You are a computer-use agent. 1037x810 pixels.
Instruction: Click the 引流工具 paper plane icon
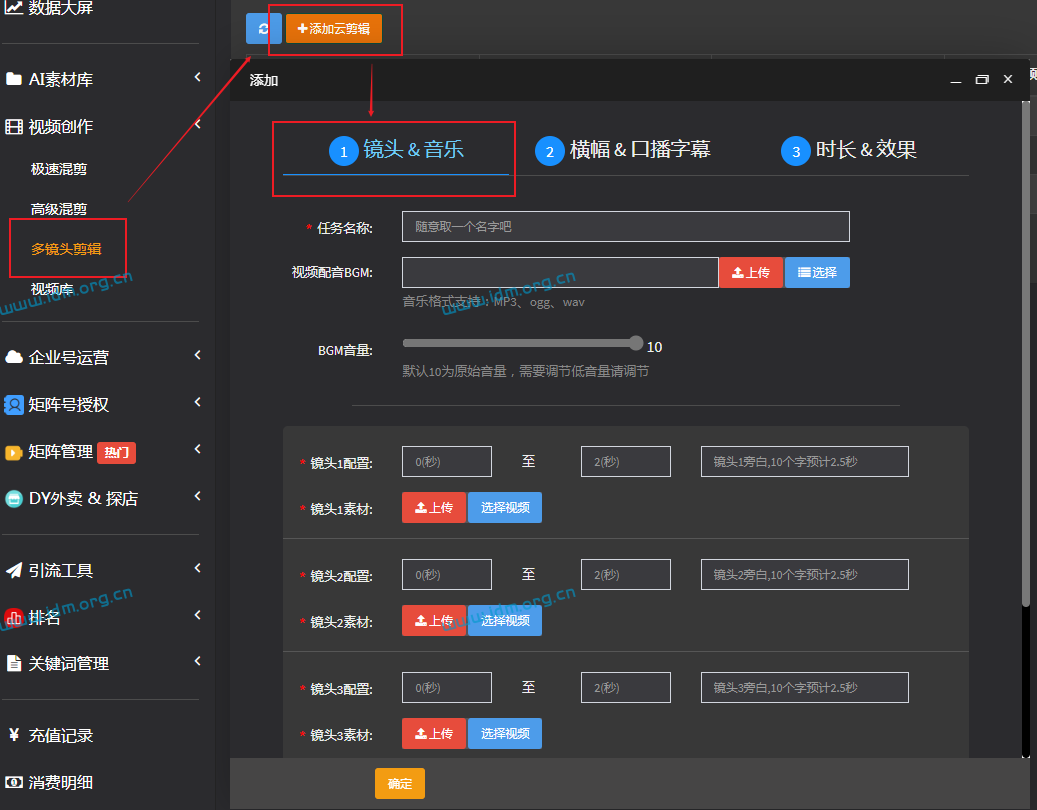(14, 570)
